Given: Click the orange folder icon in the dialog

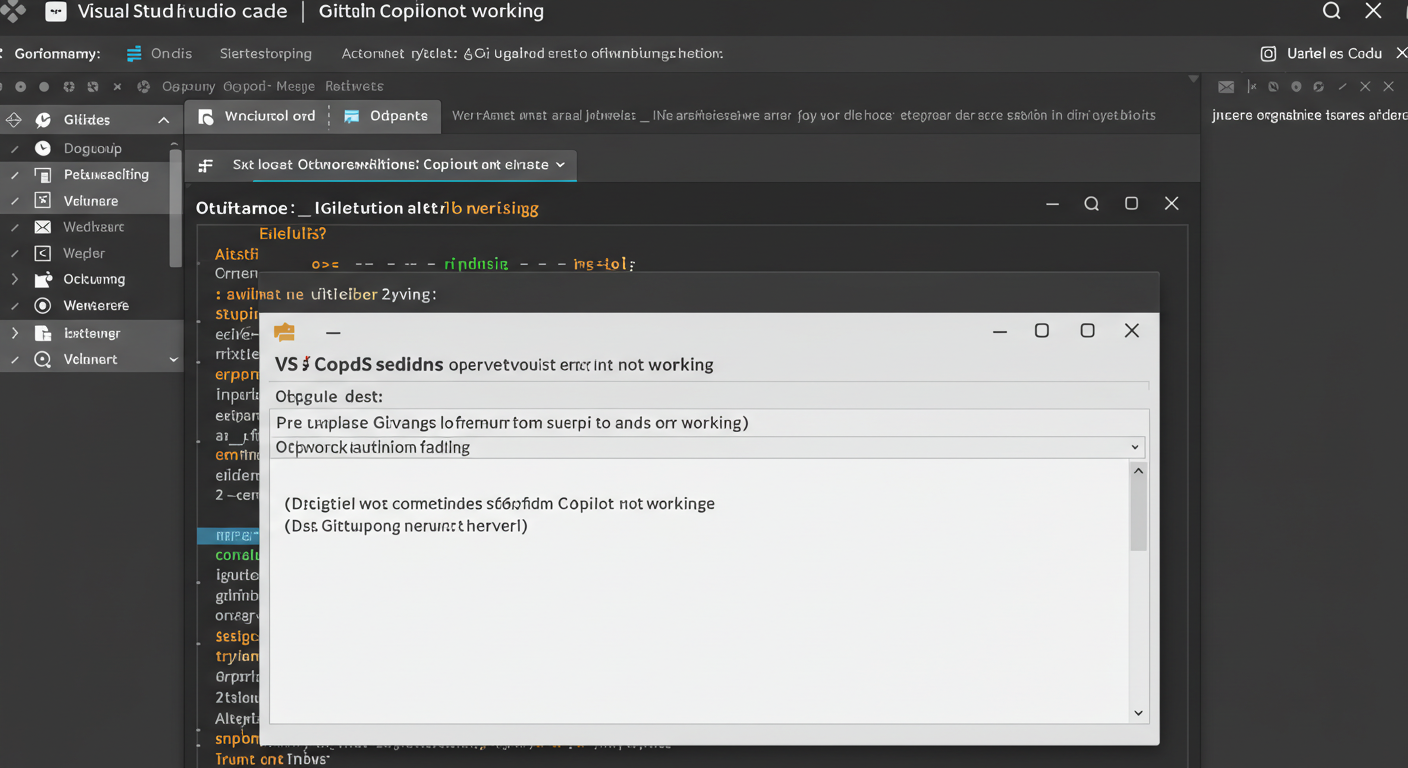Looking at the screenshot, I should [285, 332].
